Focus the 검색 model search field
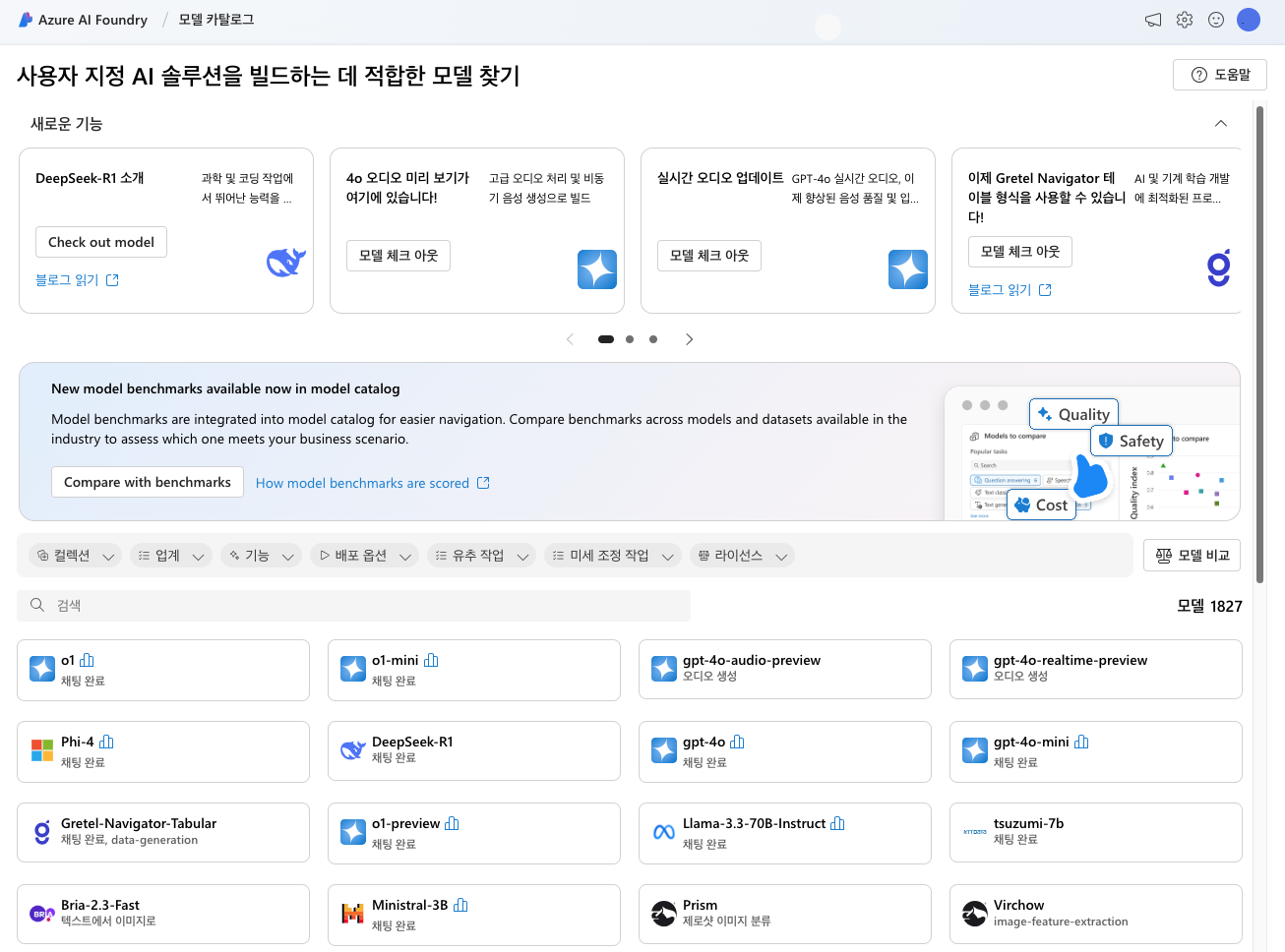 [x=354, y=606]
